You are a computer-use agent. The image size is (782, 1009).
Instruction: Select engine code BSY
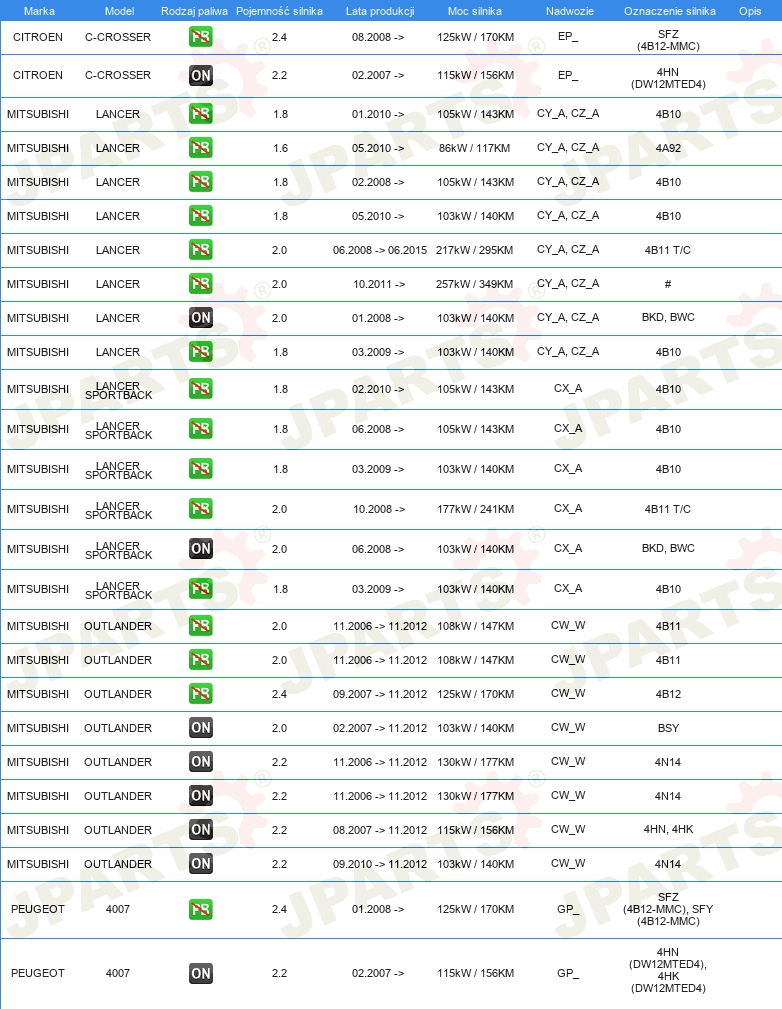click(x=668, y=728)
